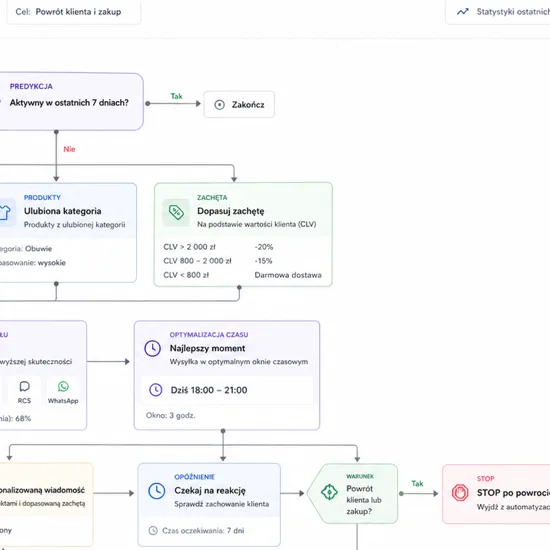Select the Ulubiona kategoria product node
This screenshot has height=550, width=550.
point(68,233)
